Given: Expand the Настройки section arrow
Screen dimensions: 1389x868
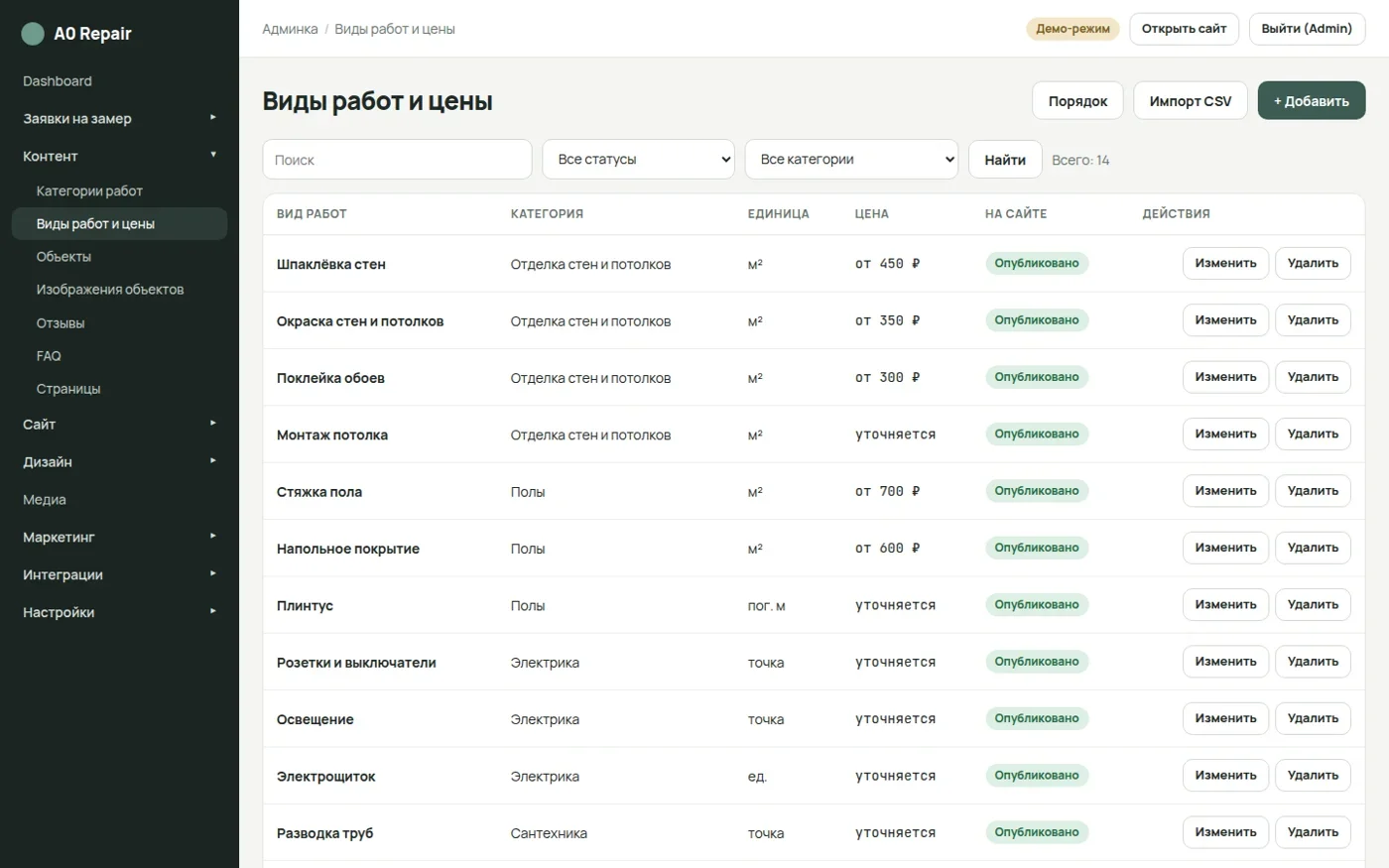Looking at the screenshot, I should 212,611.
